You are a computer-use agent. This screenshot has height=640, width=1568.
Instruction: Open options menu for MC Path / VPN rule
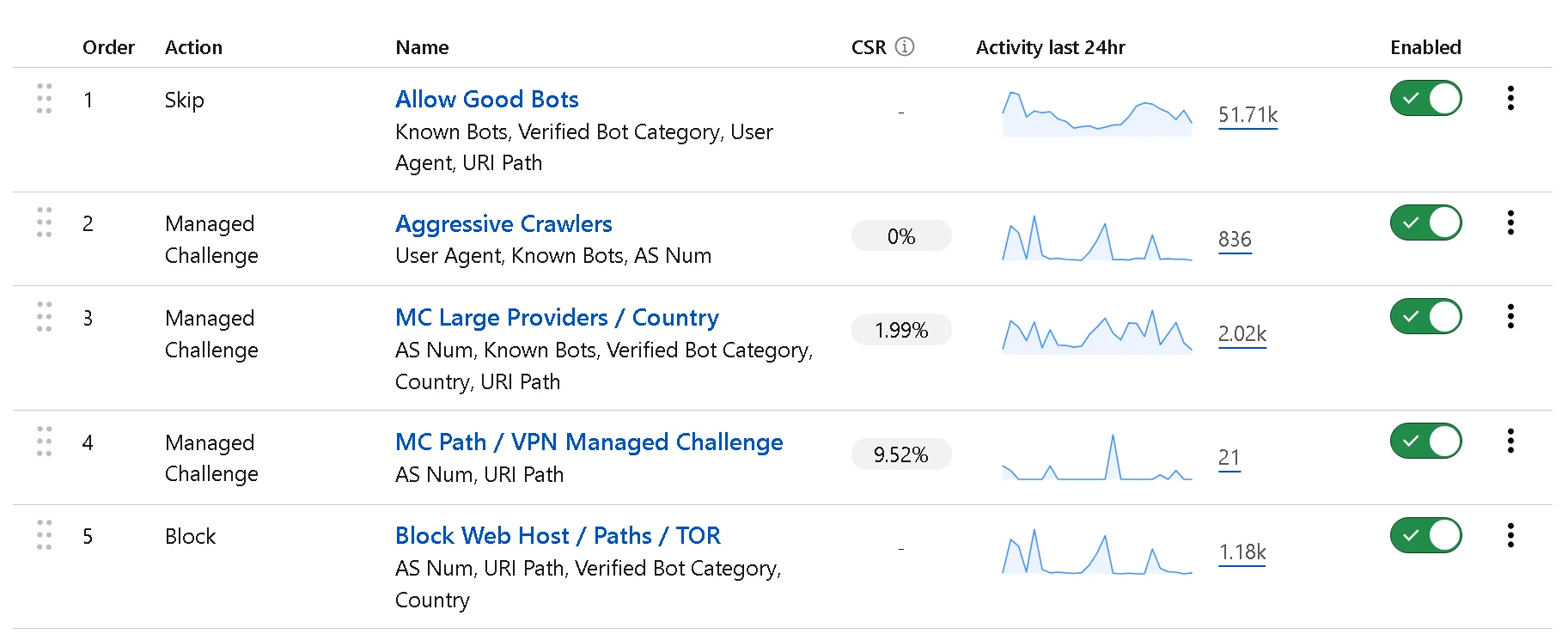point(1510,441)
